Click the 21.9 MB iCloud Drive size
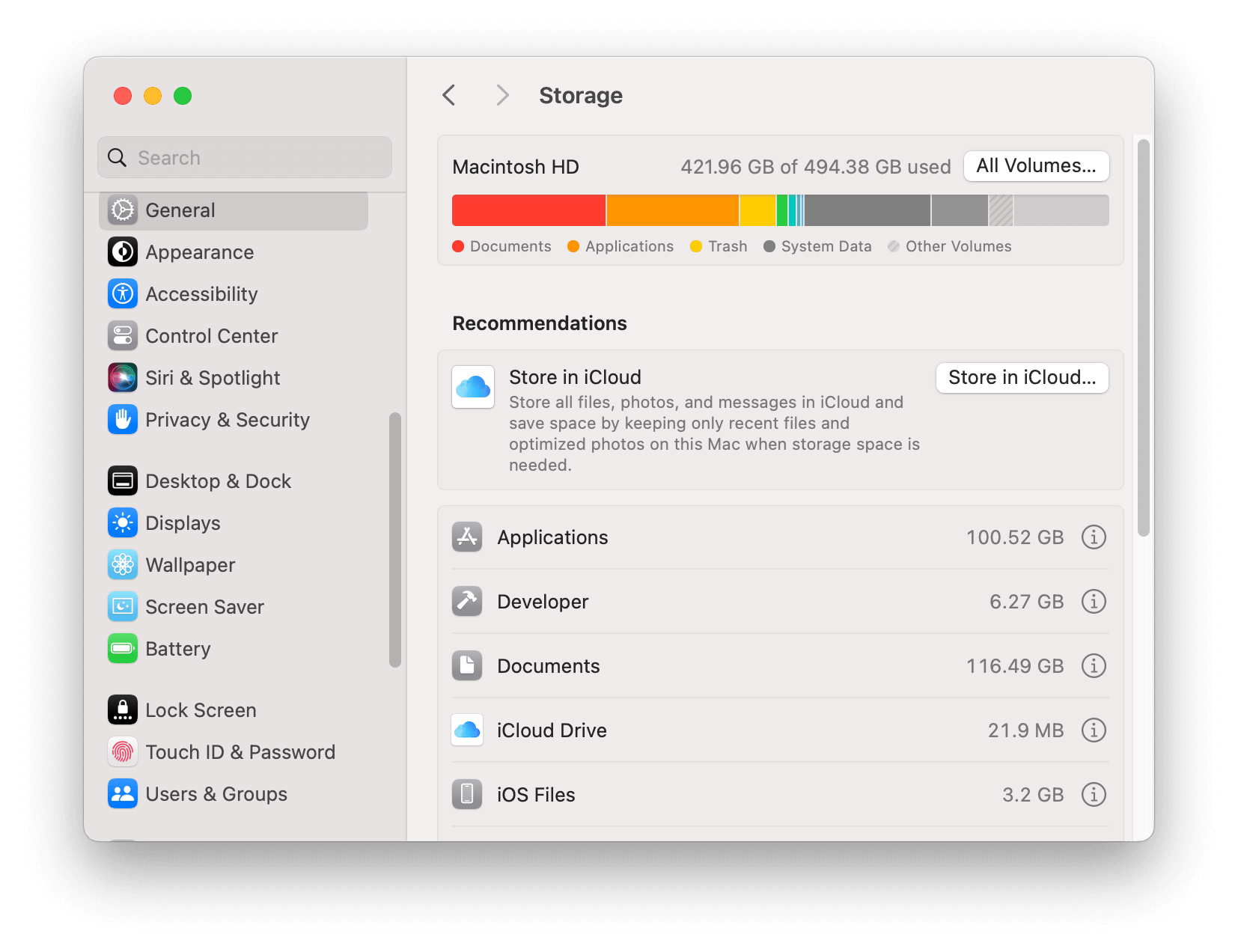 (1025, 730)
